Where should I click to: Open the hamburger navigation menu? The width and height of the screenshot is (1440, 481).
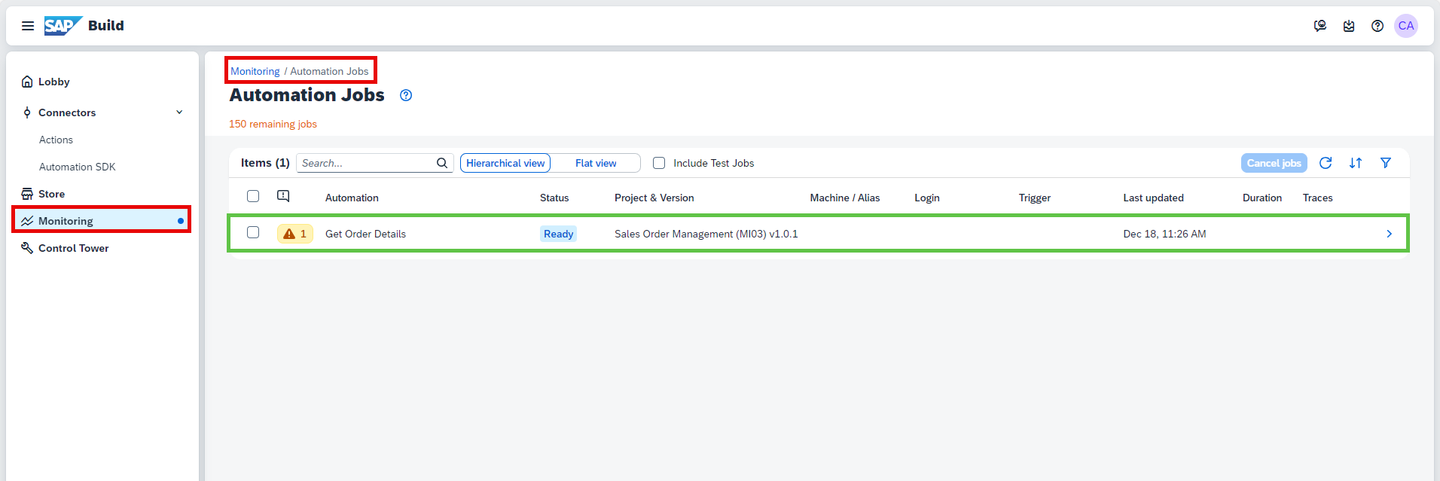(x=28, y=26)
